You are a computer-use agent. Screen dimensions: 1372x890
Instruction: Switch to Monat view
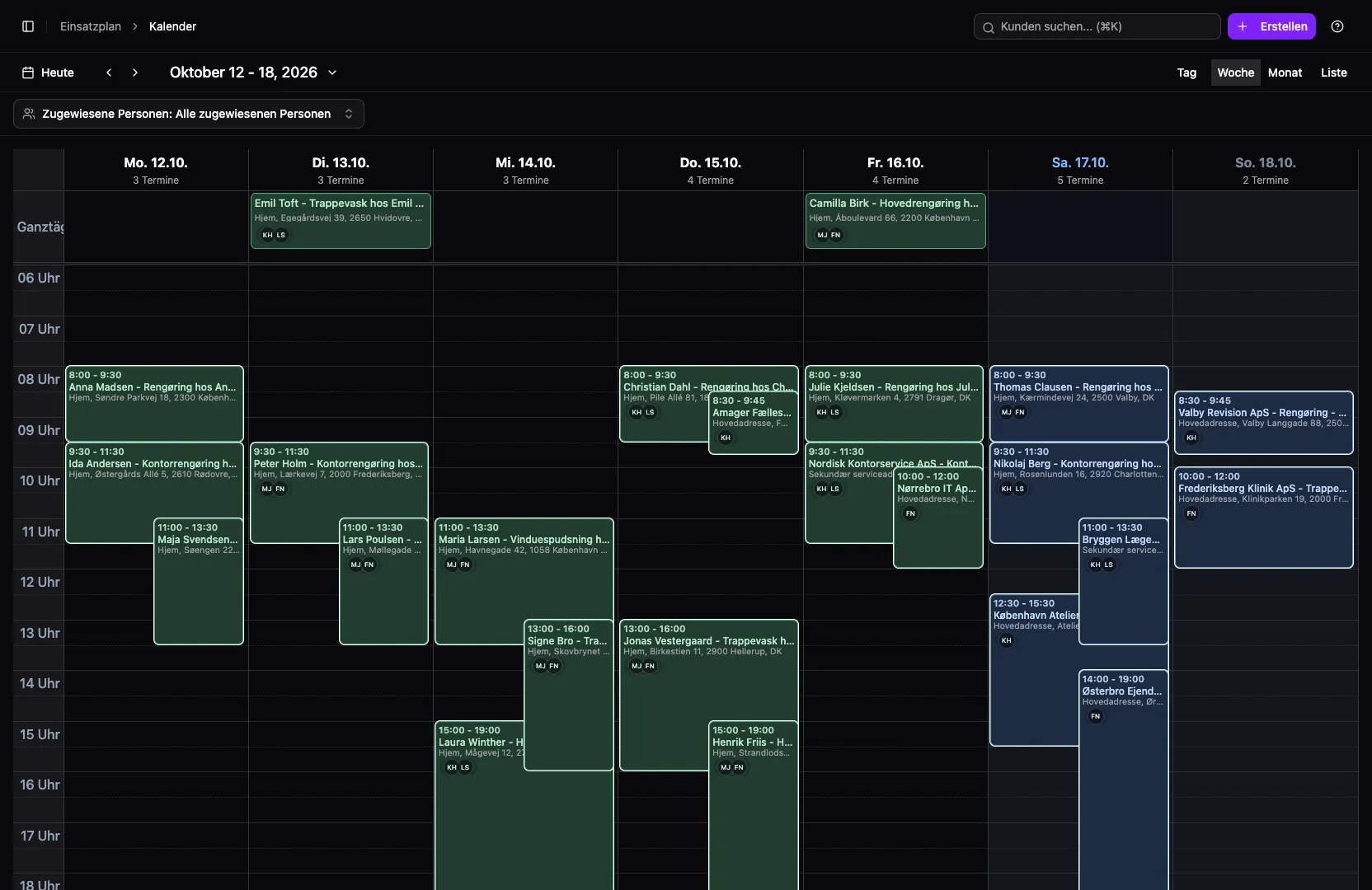coord(1285,73)
